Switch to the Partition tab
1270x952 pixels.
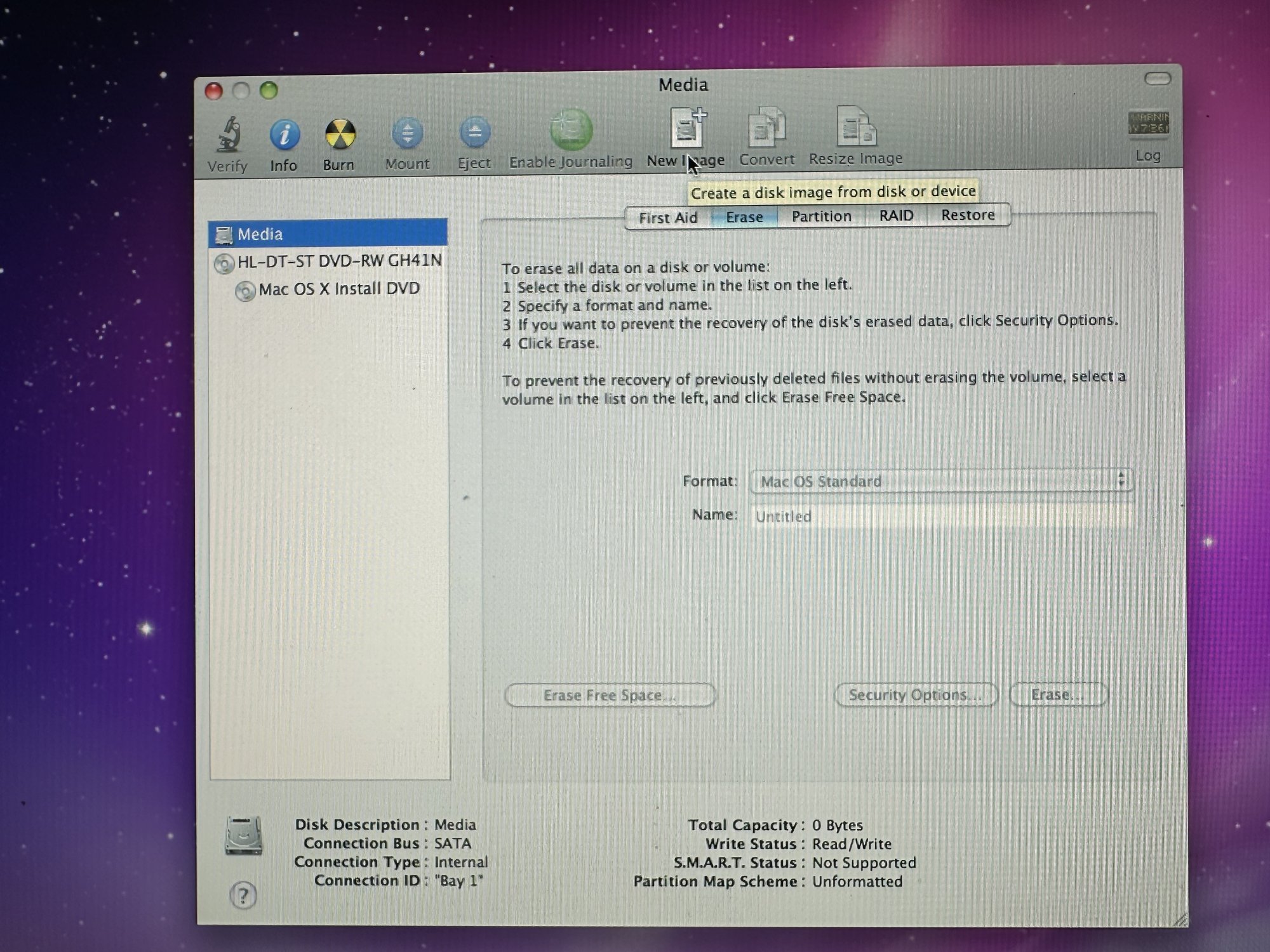click(x=821, y=216)
